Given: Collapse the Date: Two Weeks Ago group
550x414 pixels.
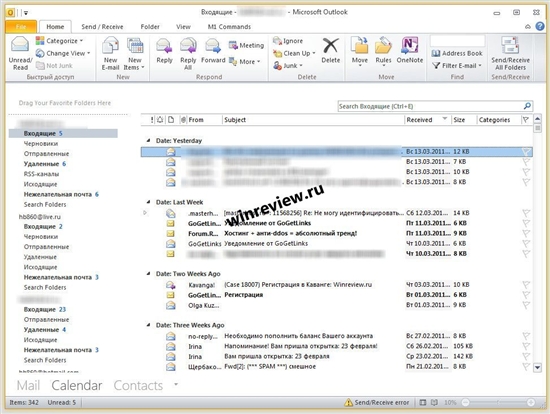Looking at the screenshot, I should pos(148,274).
